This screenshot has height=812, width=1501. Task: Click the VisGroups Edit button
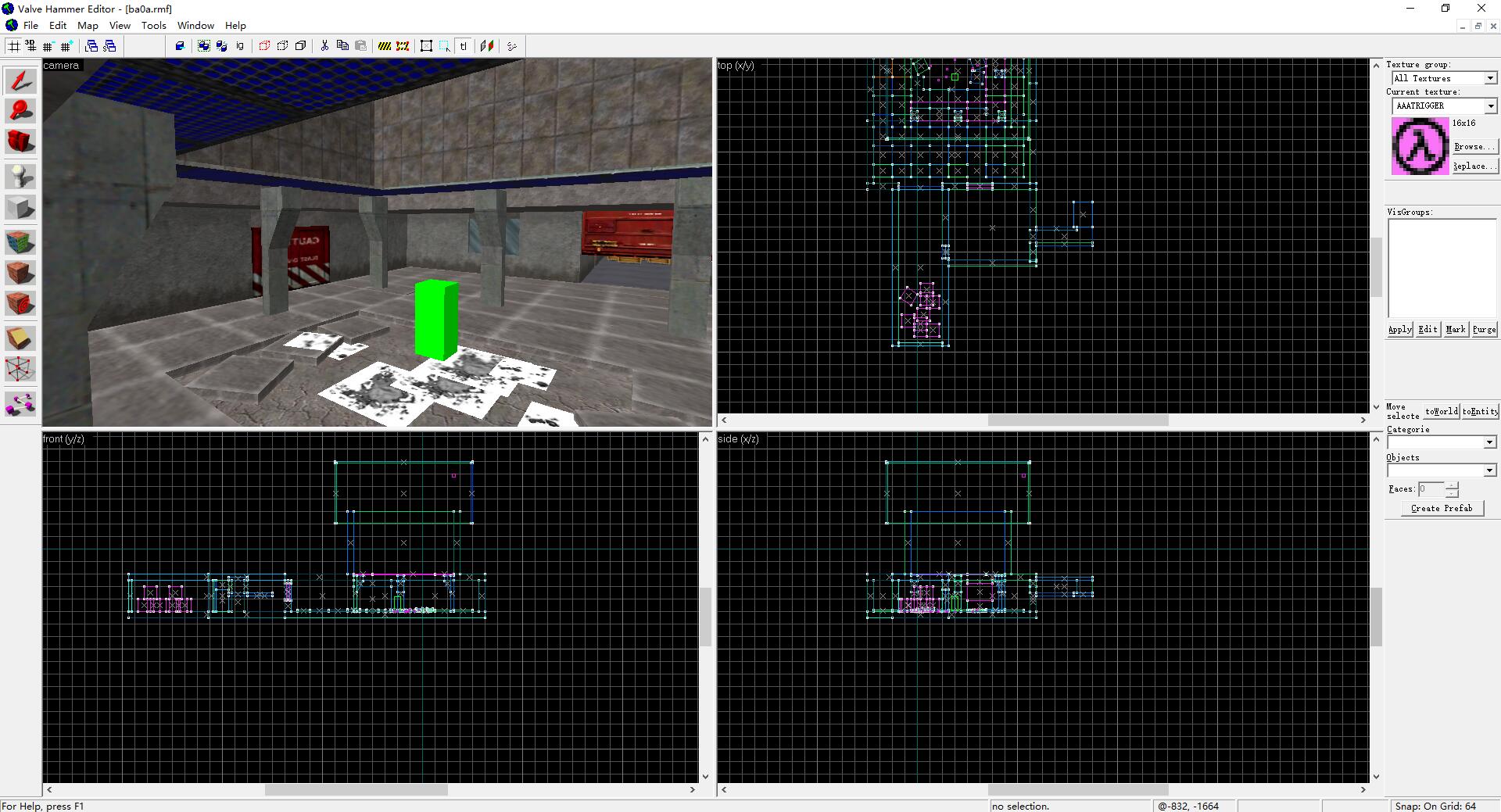[1428, 329]
